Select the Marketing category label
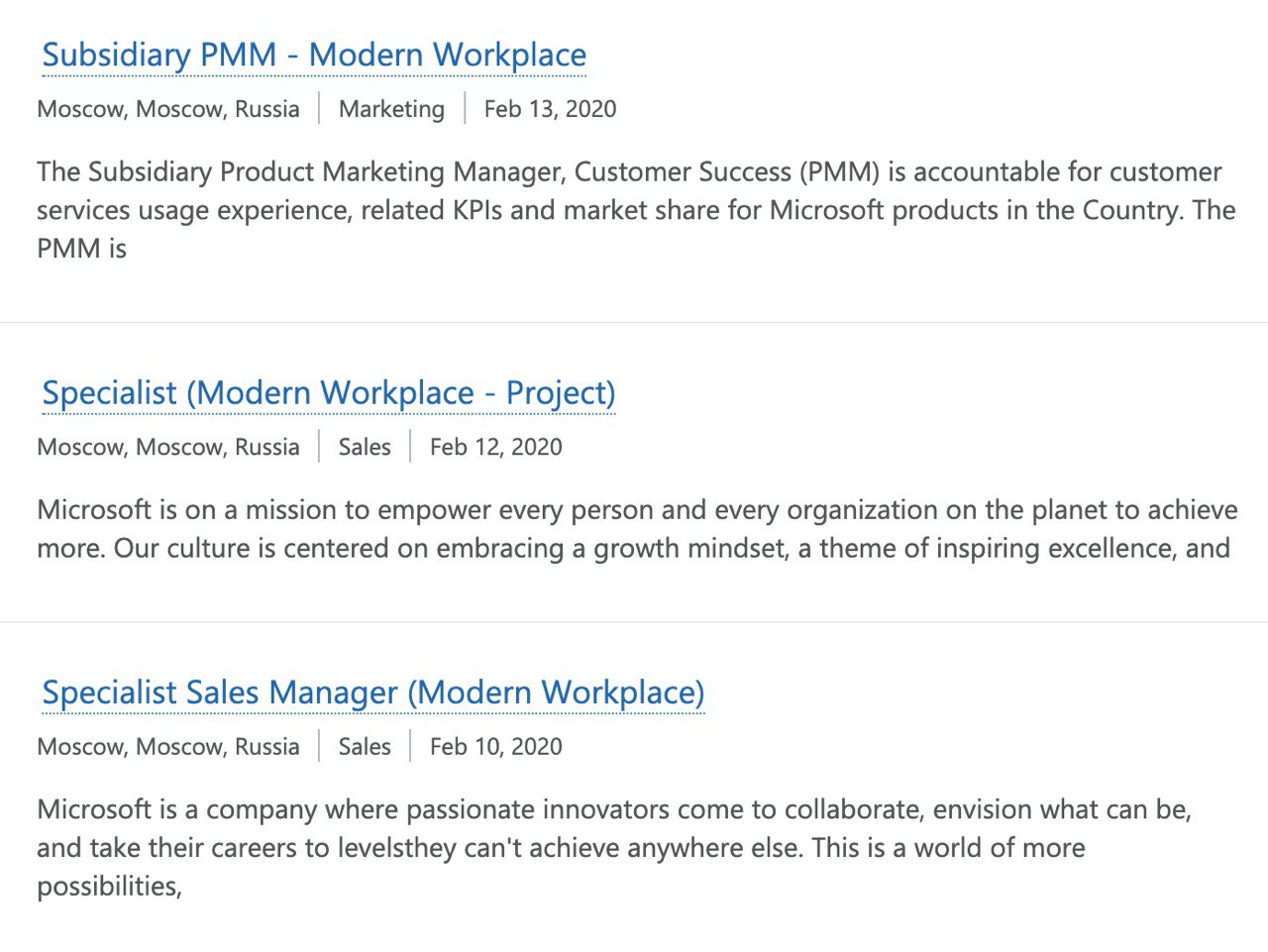The width and height of the screenshot is (1268, 952). tap(391, 109)
